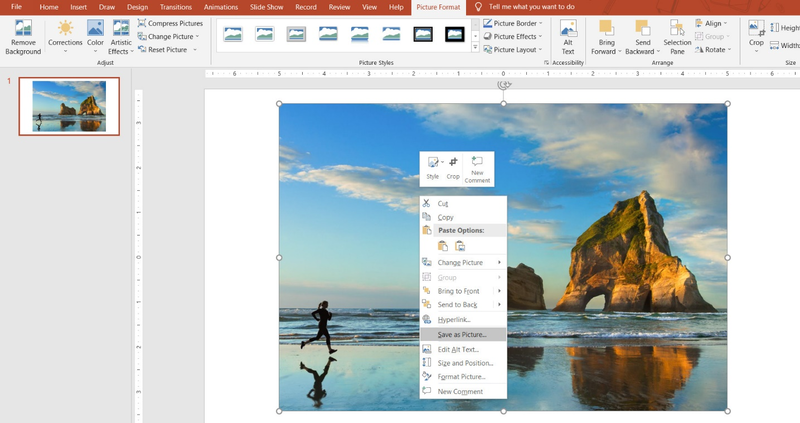Apply the black double frame picture style
Image resolution: width=800 pixels, height=423 pixels.
423,34
